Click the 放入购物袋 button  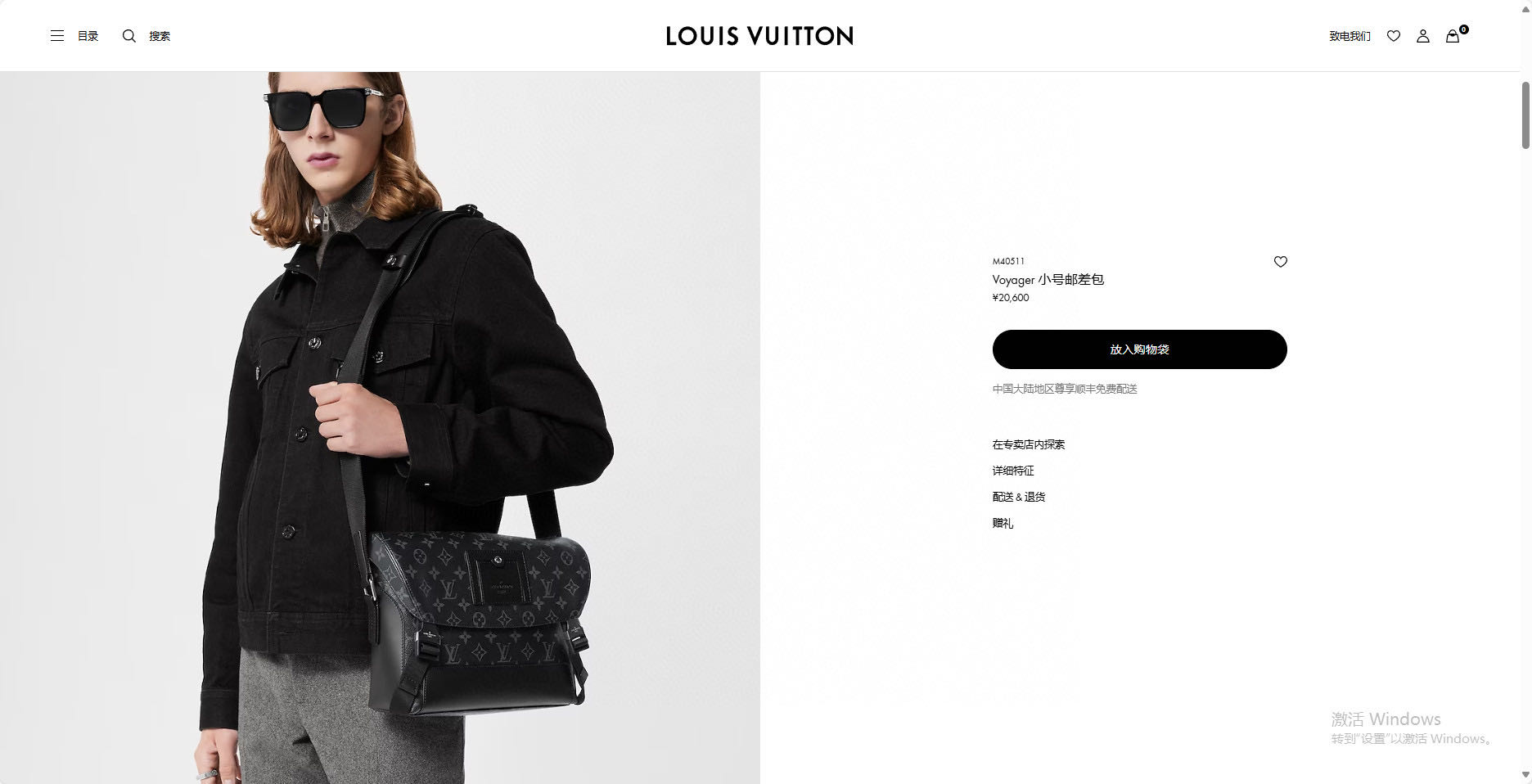point(1139,349)
